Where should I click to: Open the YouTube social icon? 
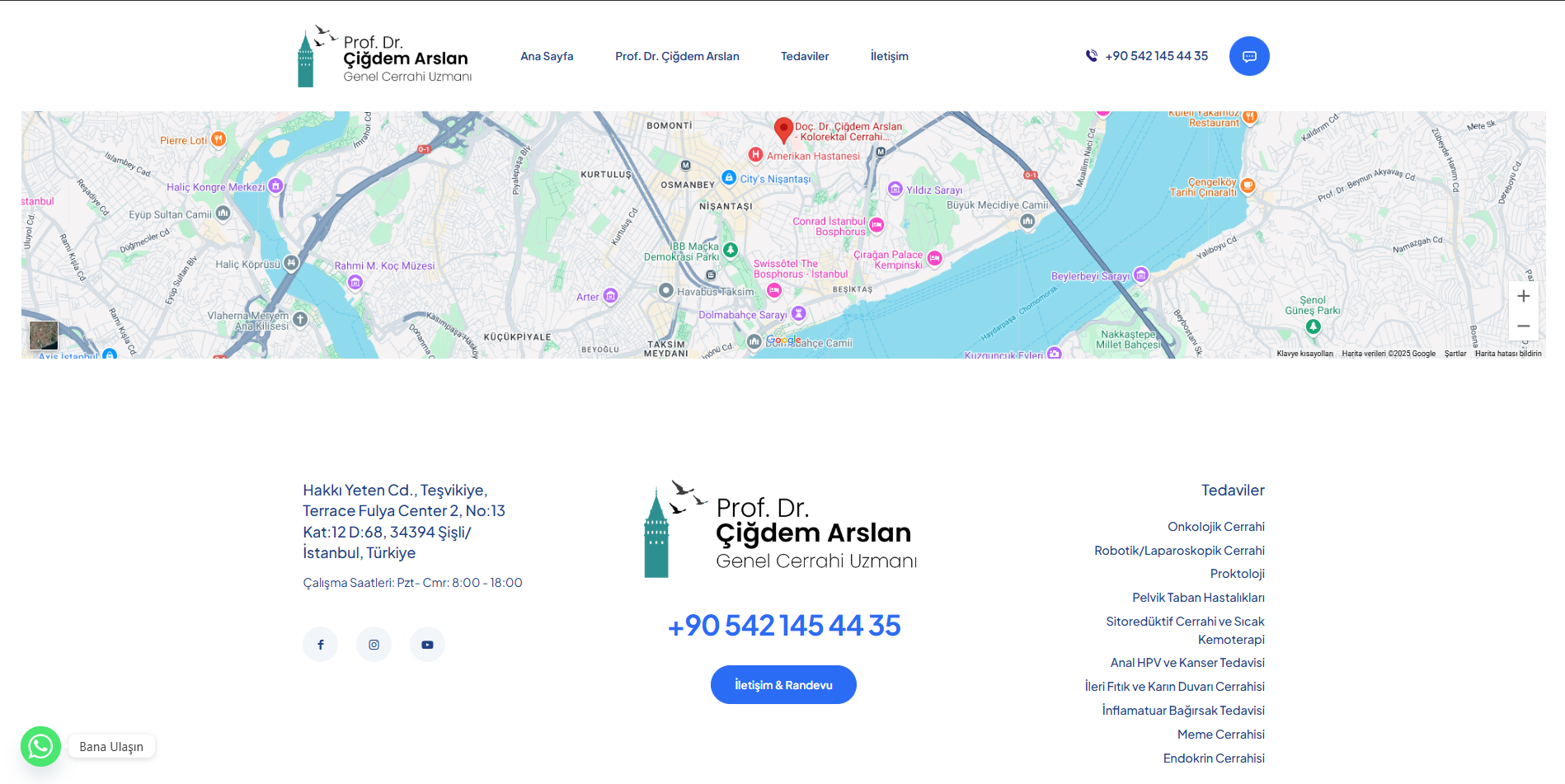tap(427, 645)
